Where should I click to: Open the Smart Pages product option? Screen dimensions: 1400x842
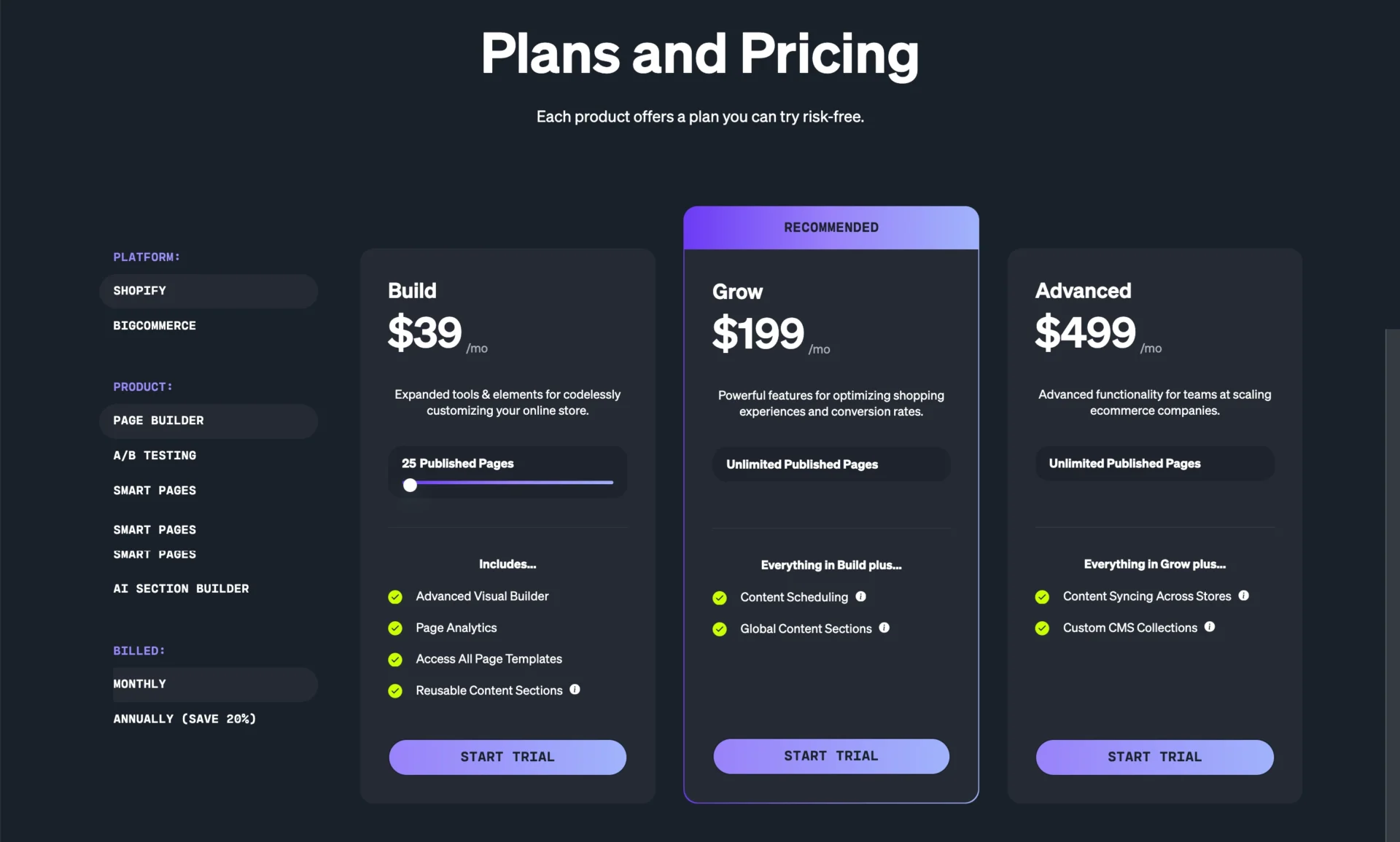[x=155, y=490]
